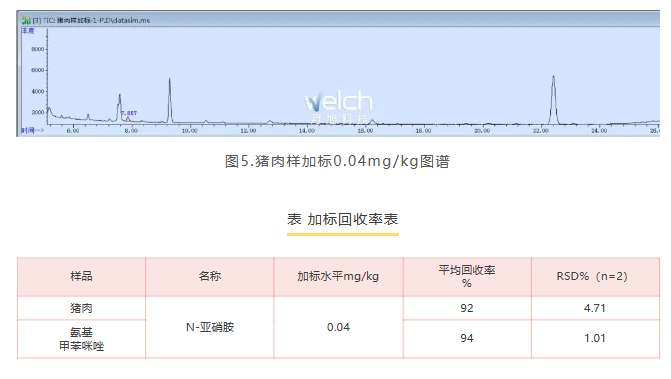Click the TIC window title bar icon

(x=26, y=20)
